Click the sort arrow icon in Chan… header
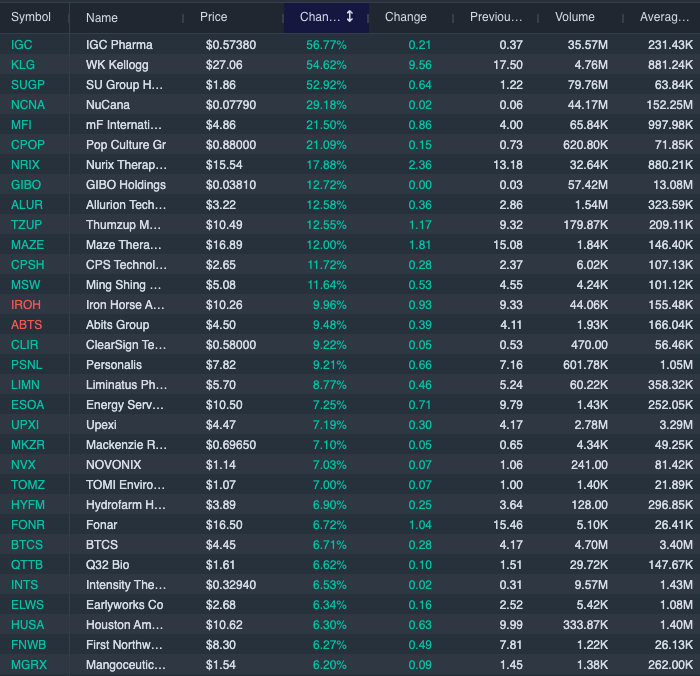This screenshot has width=700, height=676. click(350, 17)
